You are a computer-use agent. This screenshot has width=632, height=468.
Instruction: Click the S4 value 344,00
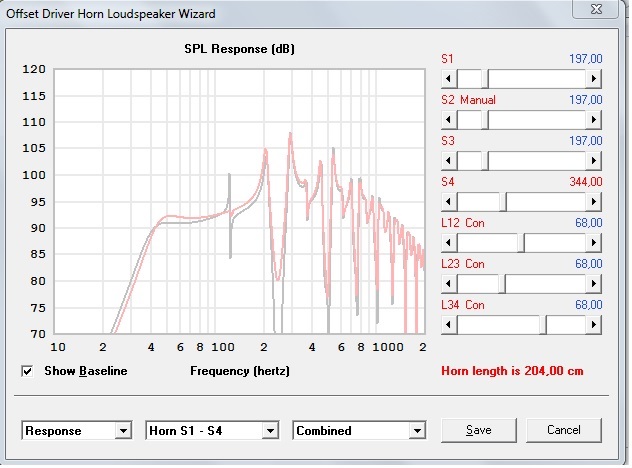coord(586,182)
